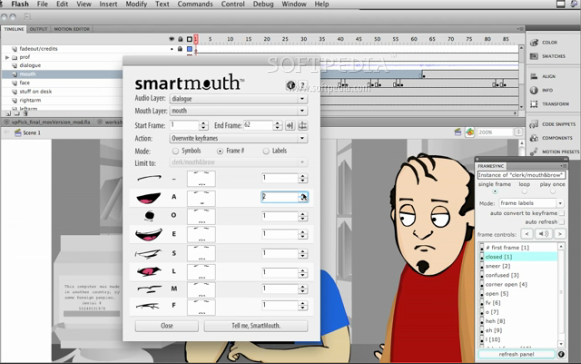Select the single frame radio in FrameSync
The width and height of the screenshot is (581, 364).
click(495, 192)
